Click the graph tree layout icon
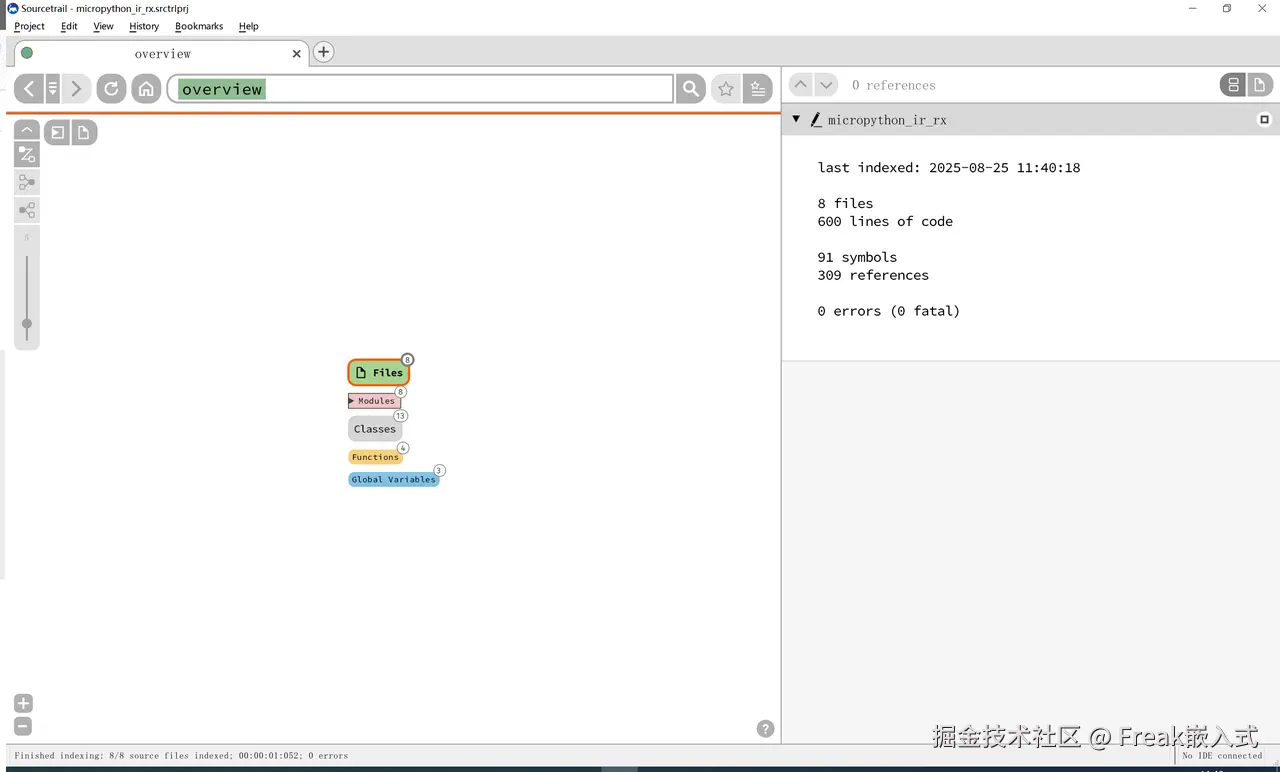Viewport: 1280px width, 772px height. pyautogui.click(x=27, y=210)
